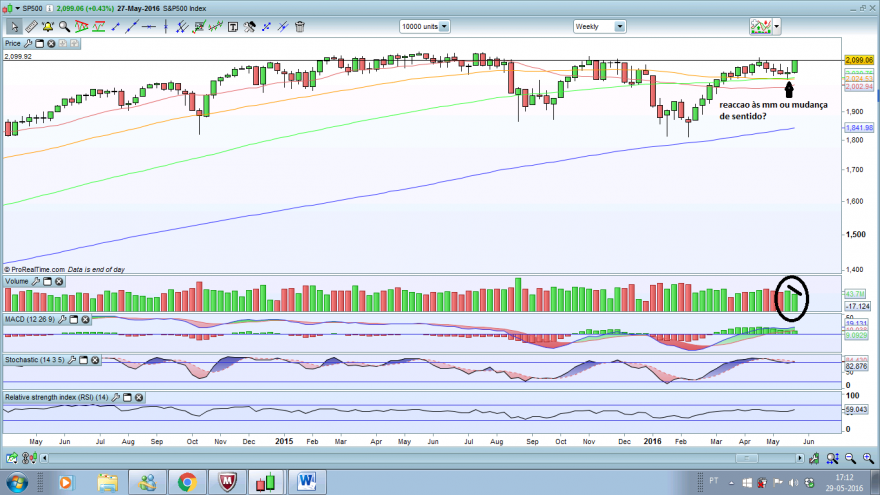Click the trash can delete-objects icon
This screenshot has height=495, width=880.
click(300, 26)
